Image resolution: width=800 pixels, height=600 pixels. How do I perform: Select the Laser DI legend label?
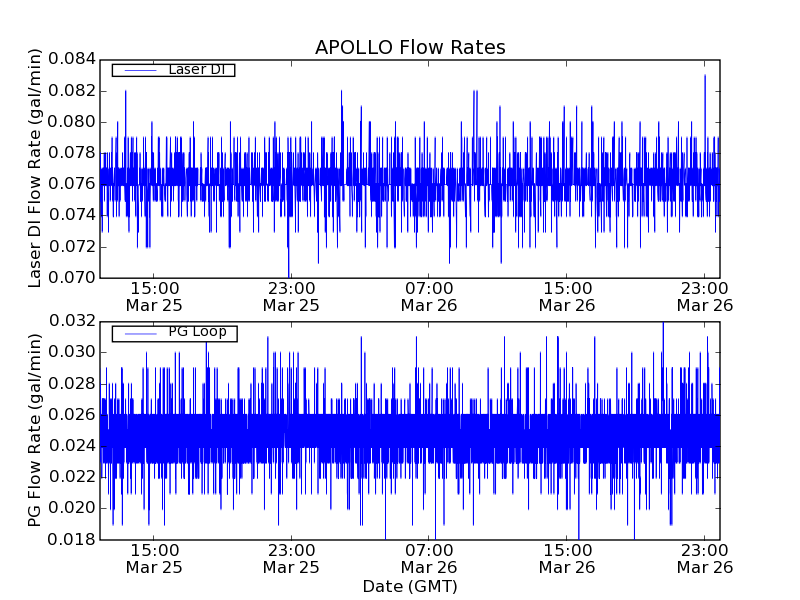click(196, 69)
